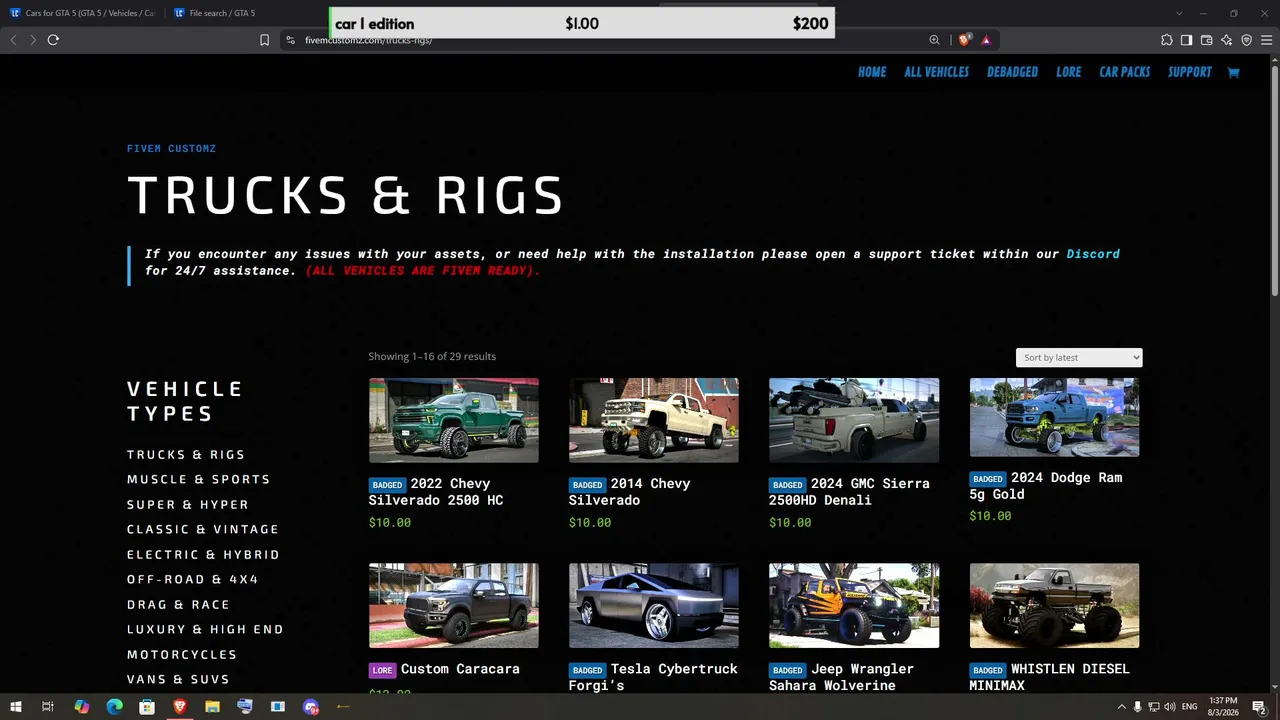The width and height of the screenshot is (1280, 720).
Task: Open the Custom Caracara thumbnail
Action: (454, 606)
